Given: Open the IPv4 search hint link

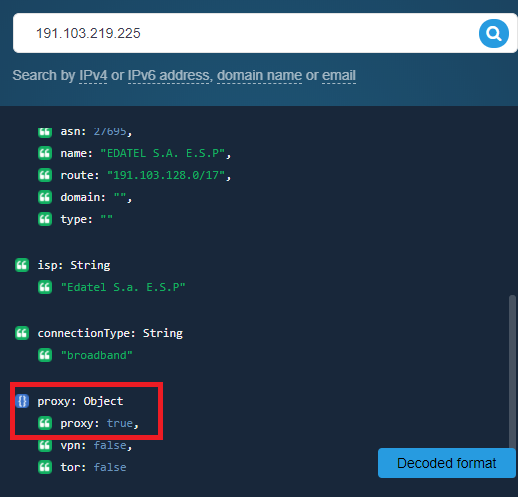Looking at the screenshot, I should (x=93, y=75).
